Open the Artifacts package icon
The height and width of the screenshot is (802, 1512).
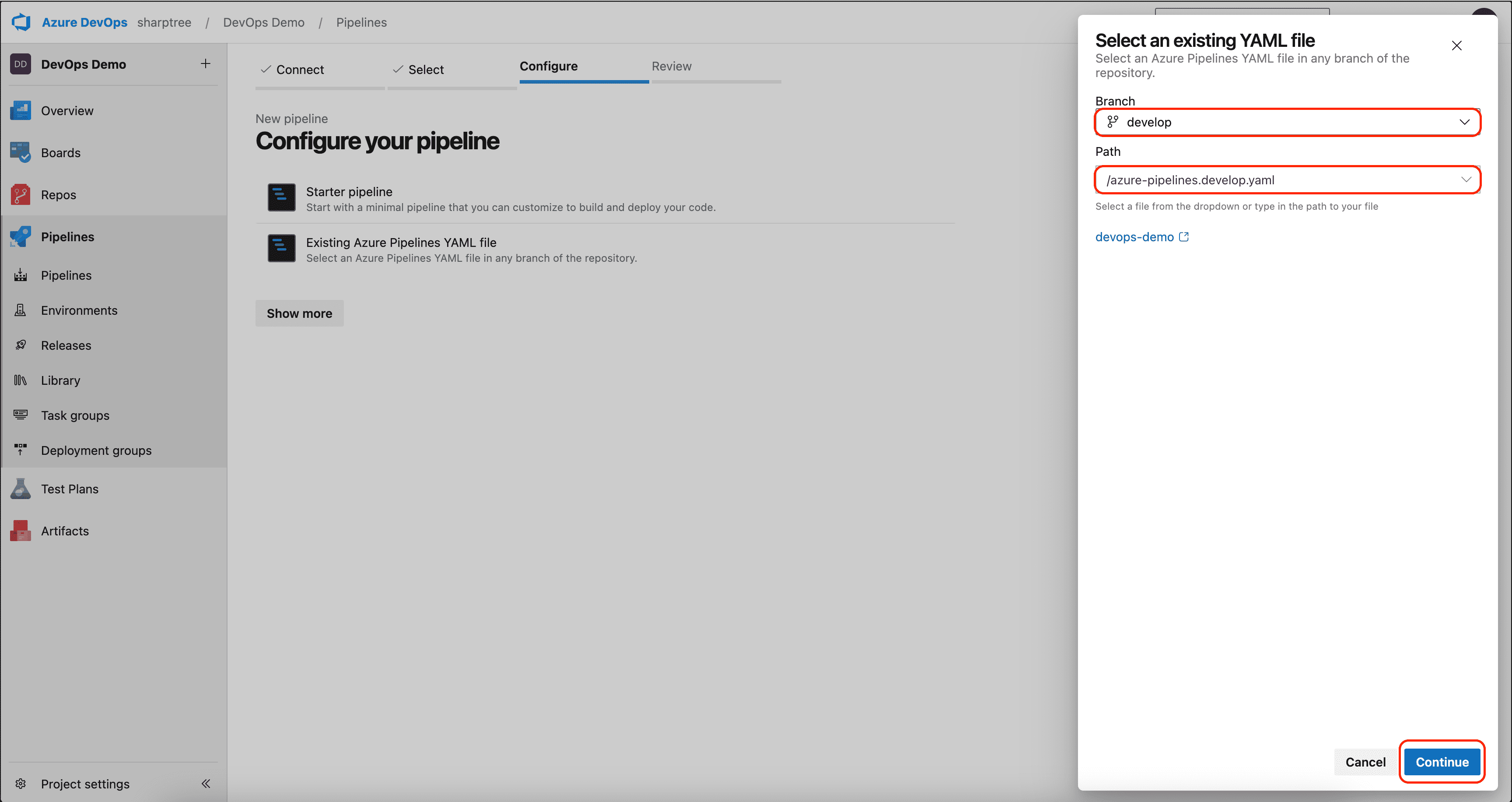21,531
